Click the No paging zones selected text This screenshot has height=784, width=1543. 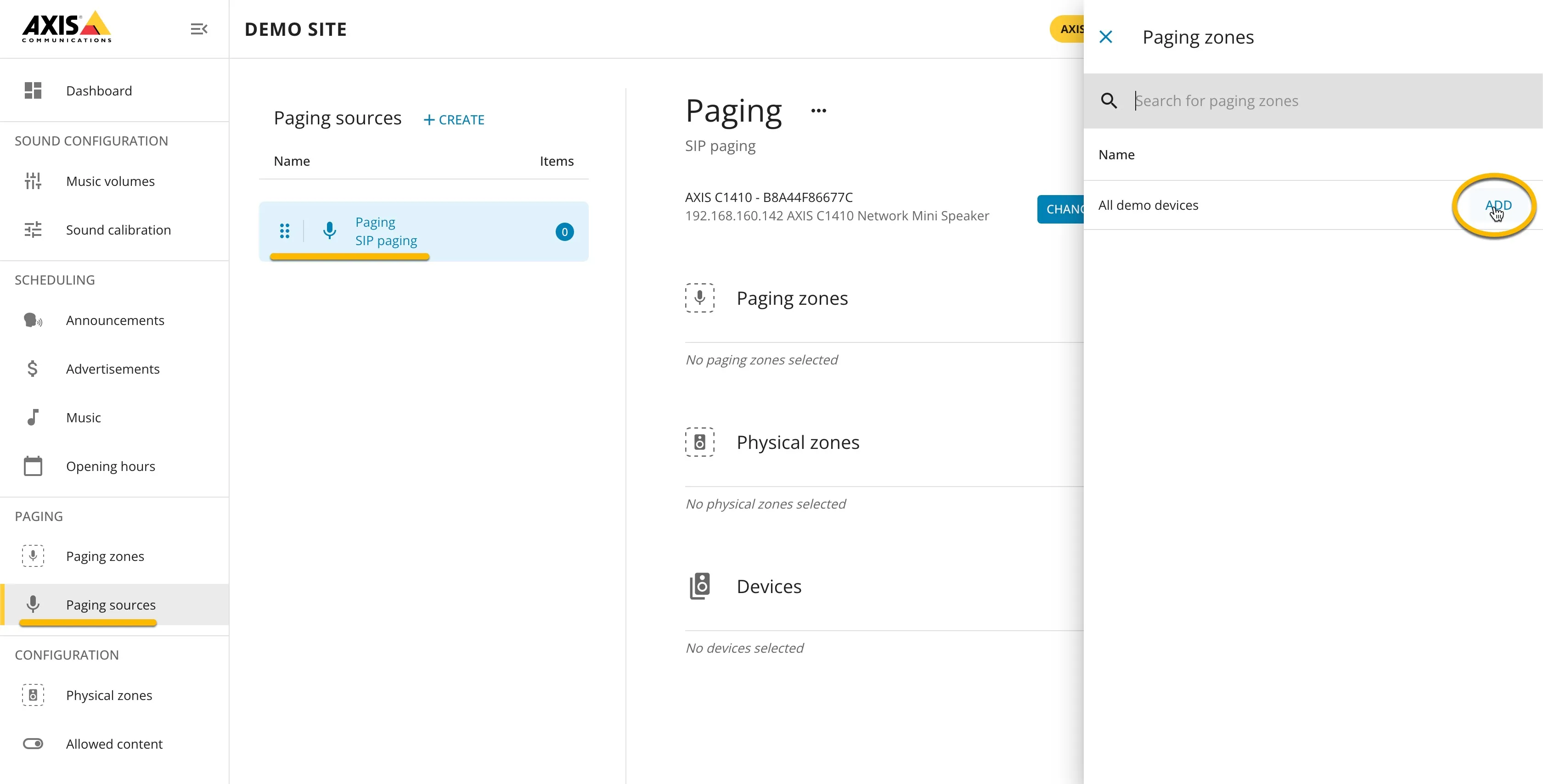pos(761,359)
